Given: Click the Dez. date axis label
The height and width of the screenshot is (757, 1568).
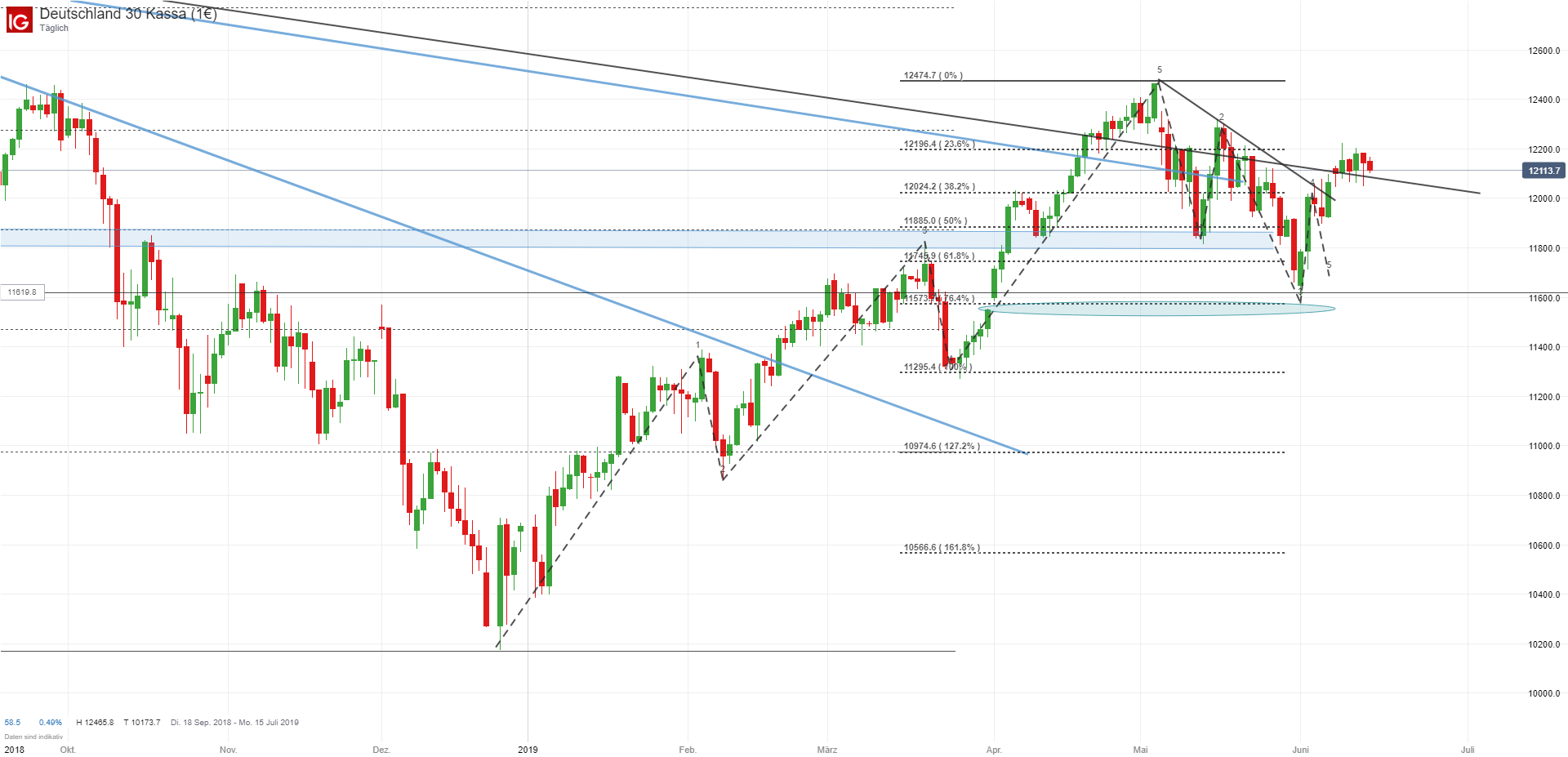Looking at the screenshot, I should [x=381, y=750].
